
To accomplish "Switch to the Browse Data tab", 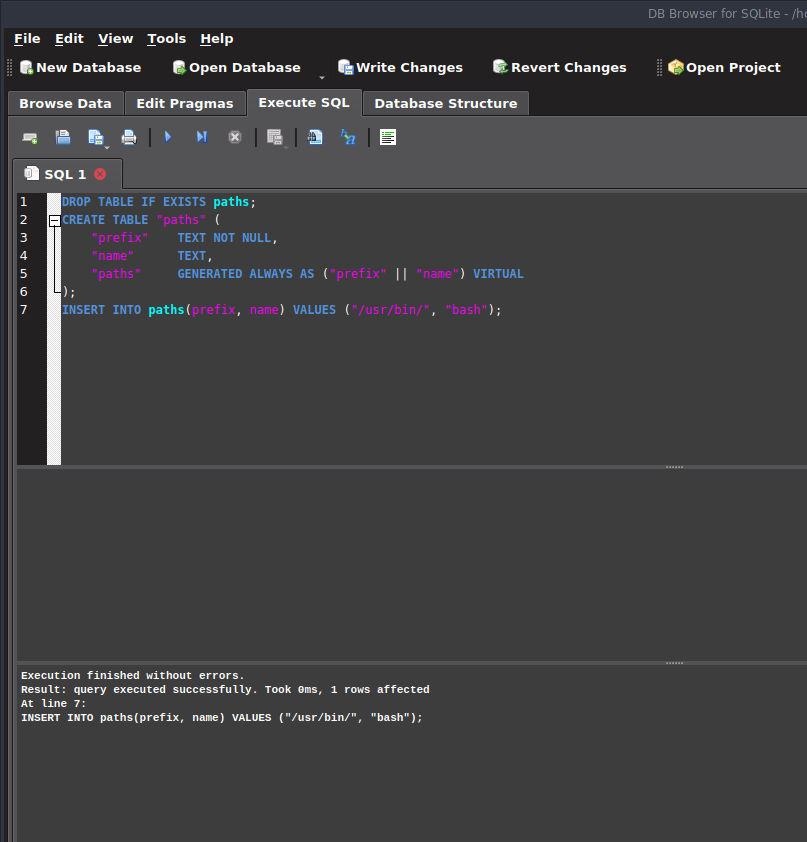I will click(x=65, y=103).
